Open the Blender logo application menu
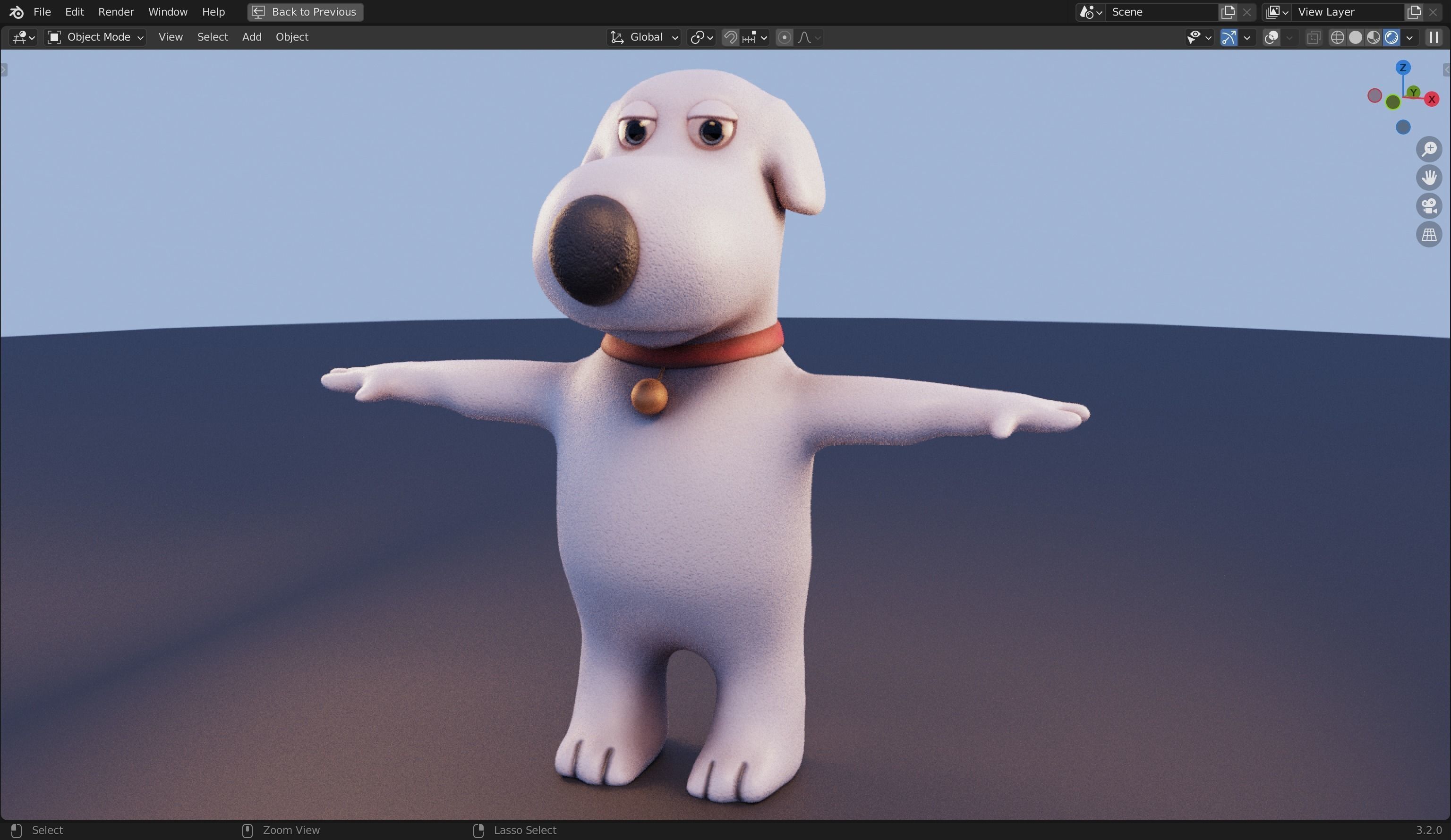1451x840 pixels. click(x=16, y=11)
